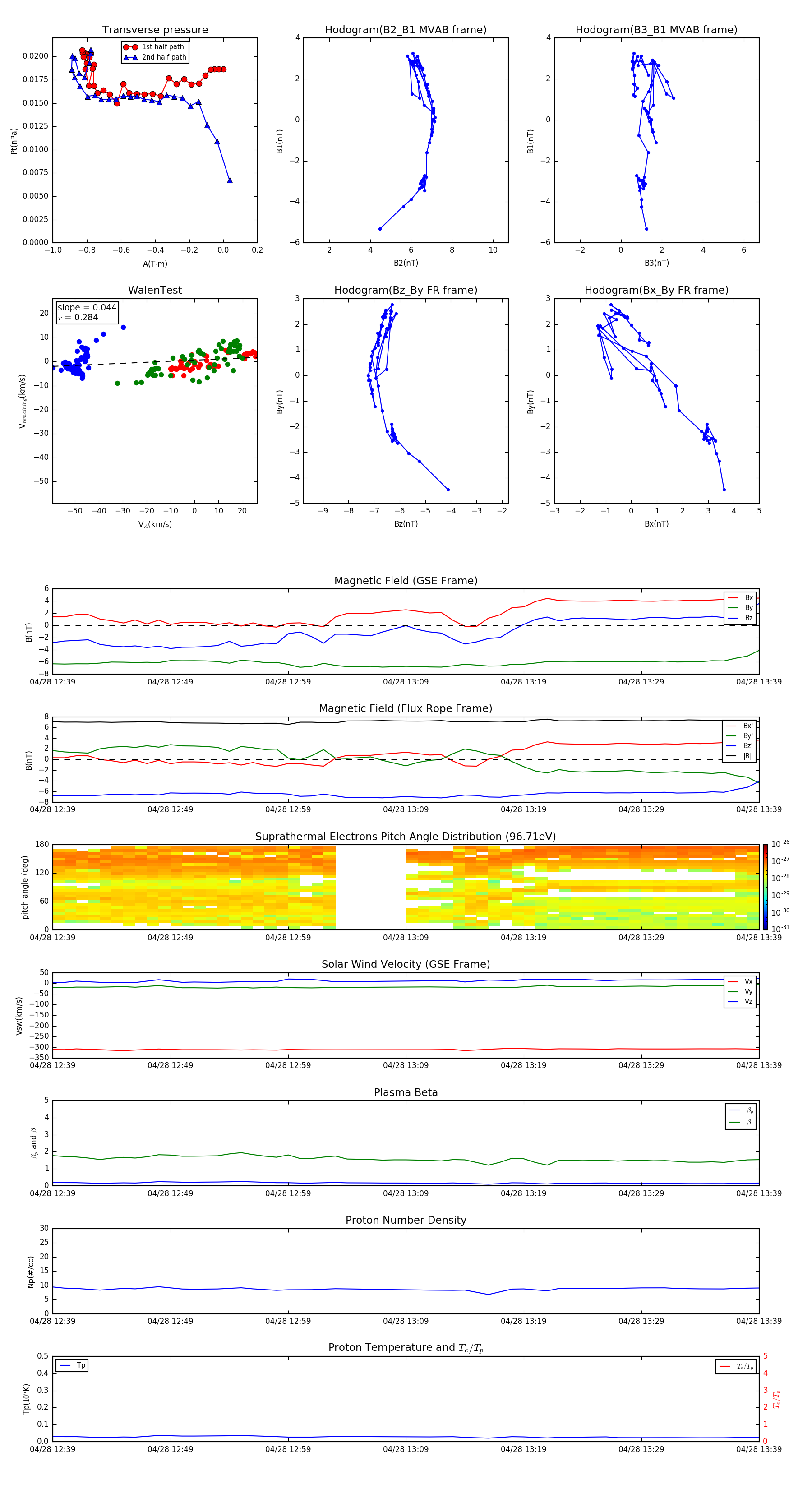Click the red Te/Tp legend box
The height and width of the screenshot is (1489, 812).
click(x=736, y=1367)
